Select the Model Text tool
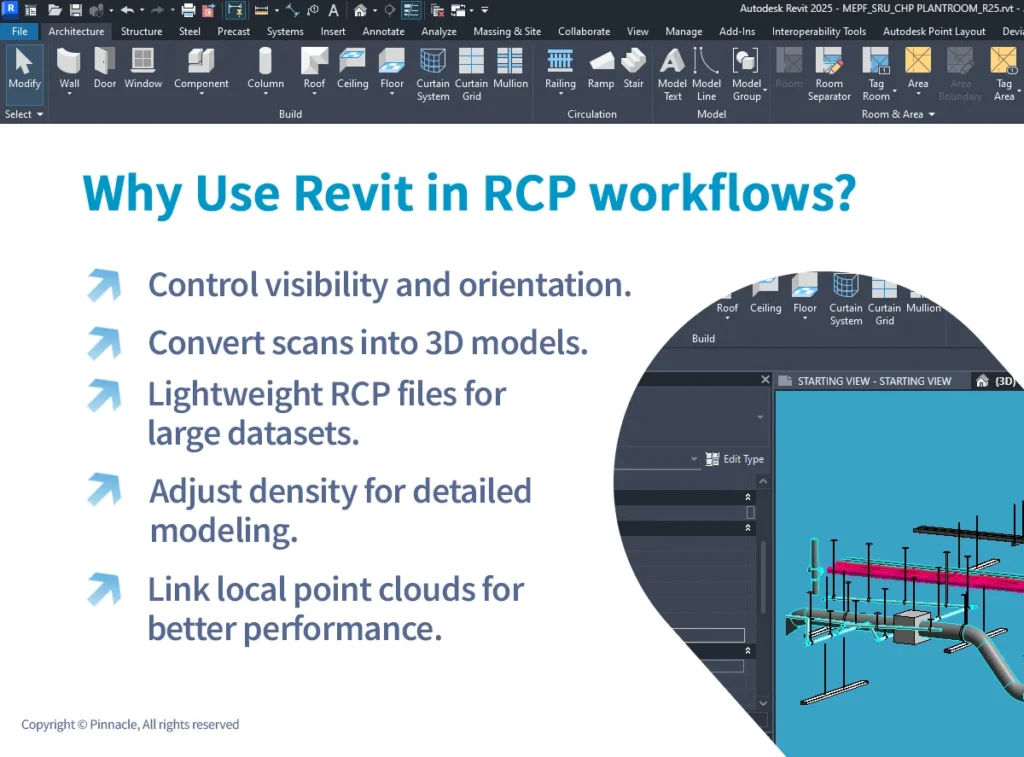The width and height of the screenshot is (1024, 757). (672, 74)
